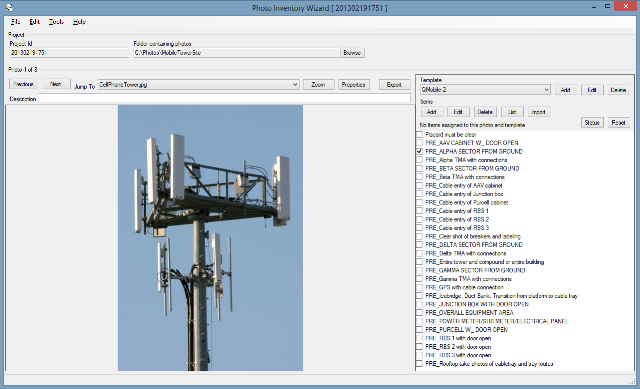This screenshot has width=640, height=389.
Task: Check PRE_RBS 3 with door open
Action: tap(420, 355)
